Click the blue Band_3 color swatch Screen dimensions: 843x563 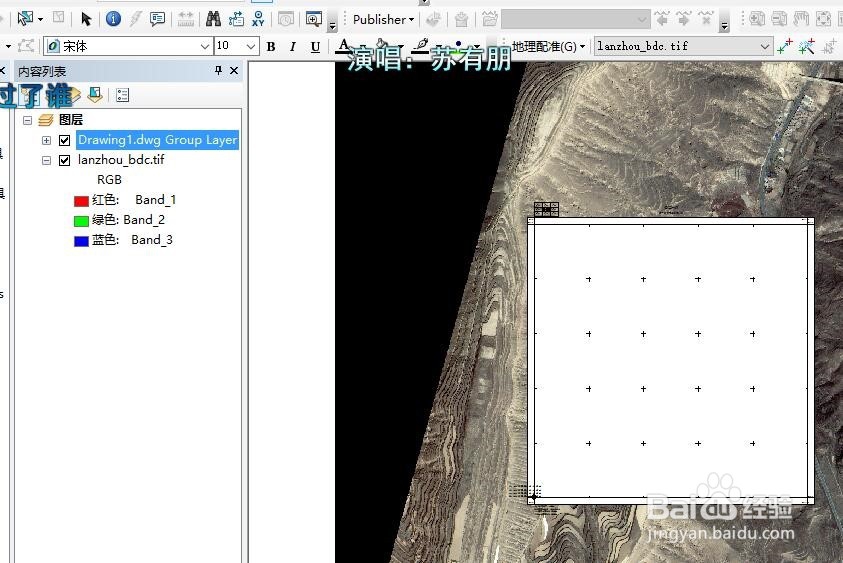tap(81, 241)
